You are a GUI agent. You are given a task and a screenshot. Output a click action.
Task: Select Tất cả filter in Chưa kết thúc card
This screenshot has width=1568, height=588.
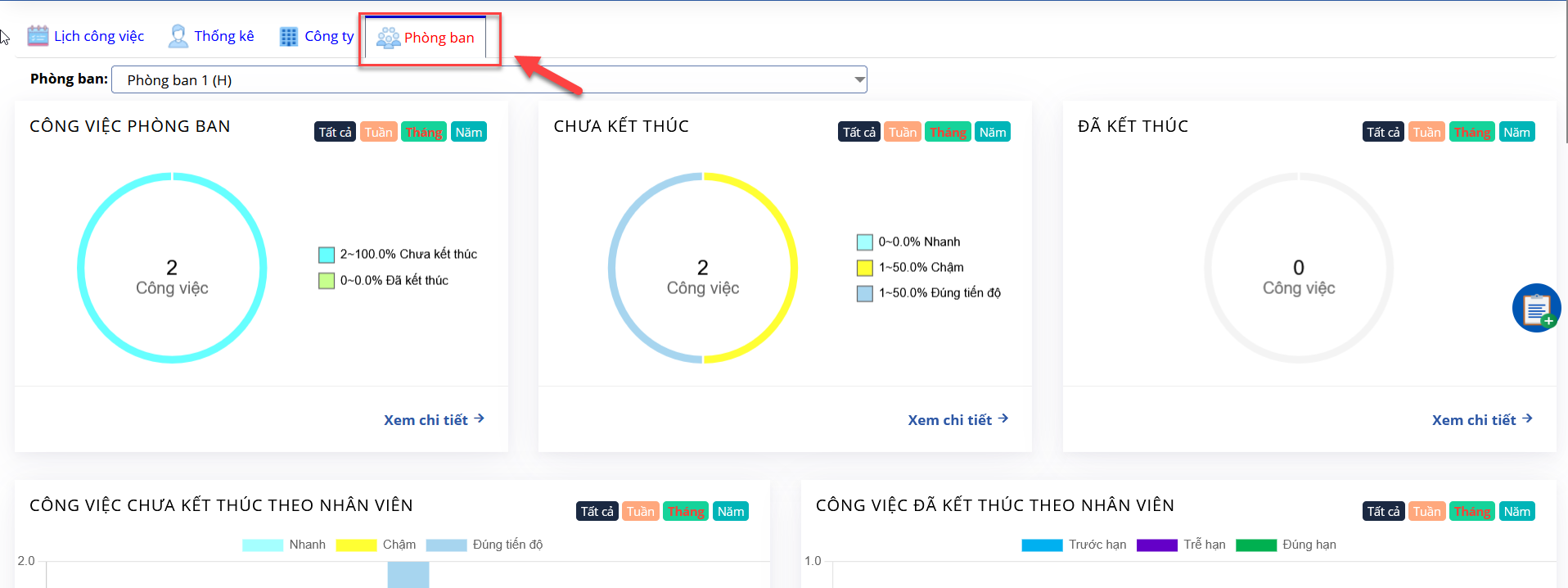pyautogui.click(x=859, y=132)
